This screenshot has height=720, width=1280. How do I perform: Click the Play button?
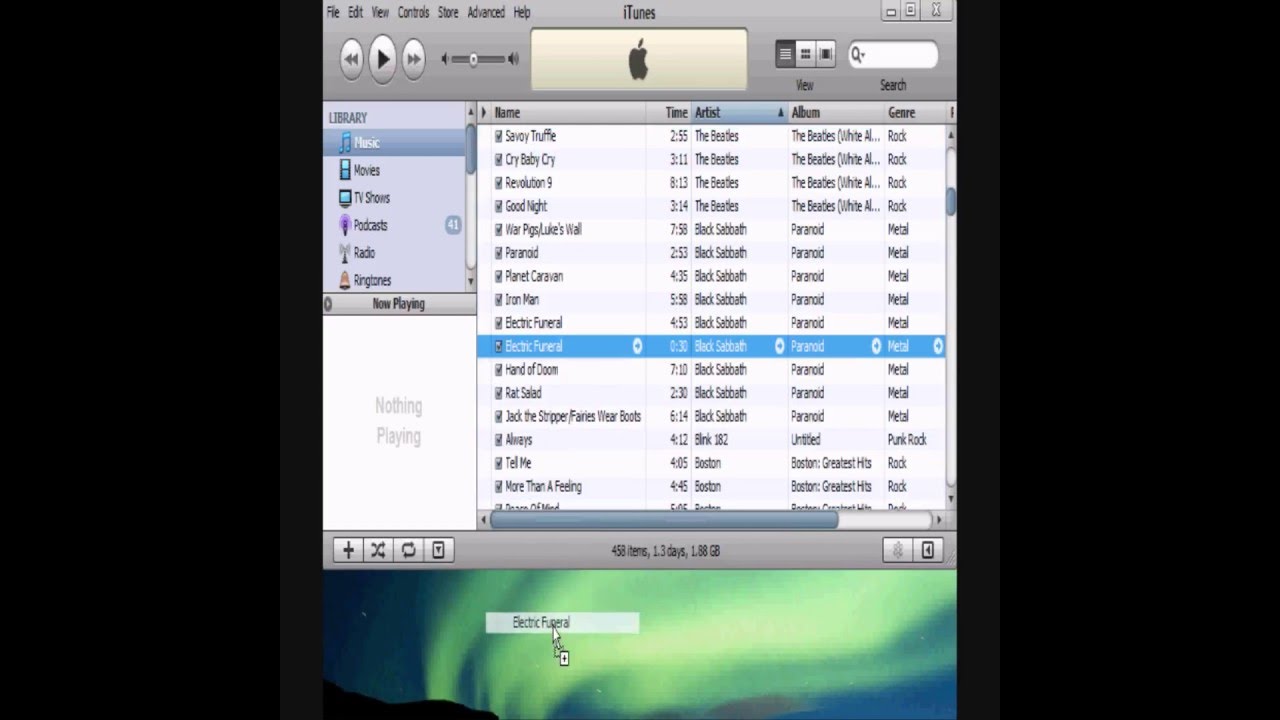(x=382, y=59)
